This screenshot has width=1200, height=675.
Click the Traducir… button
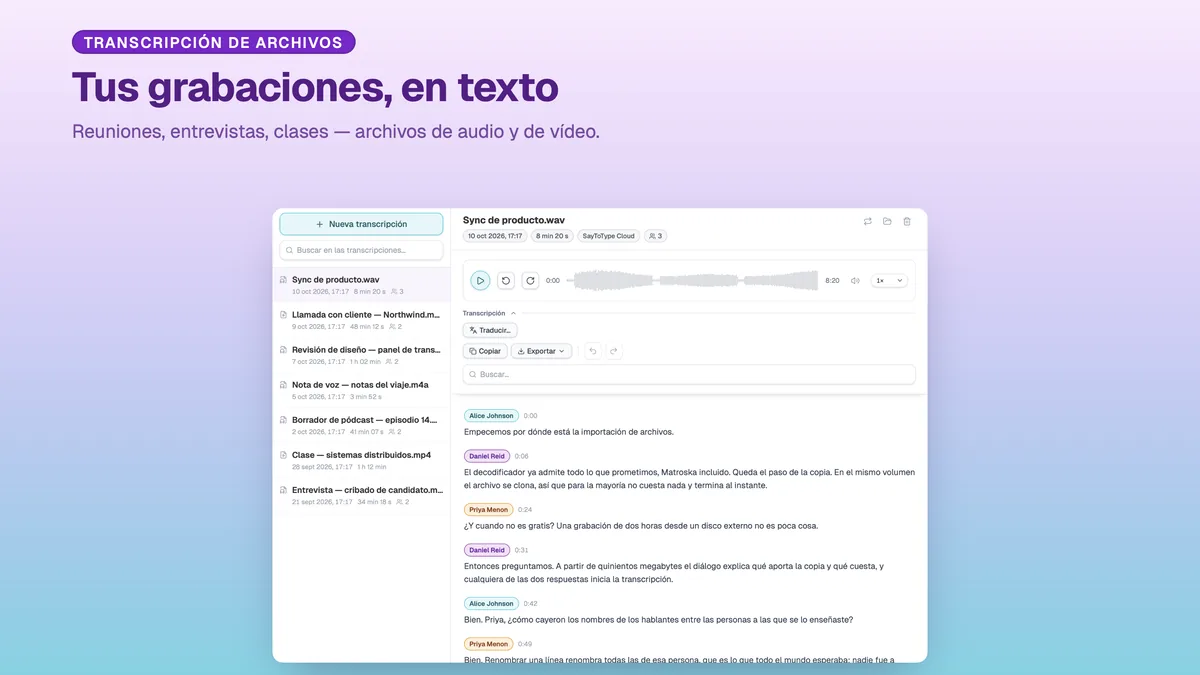point(490,330)
